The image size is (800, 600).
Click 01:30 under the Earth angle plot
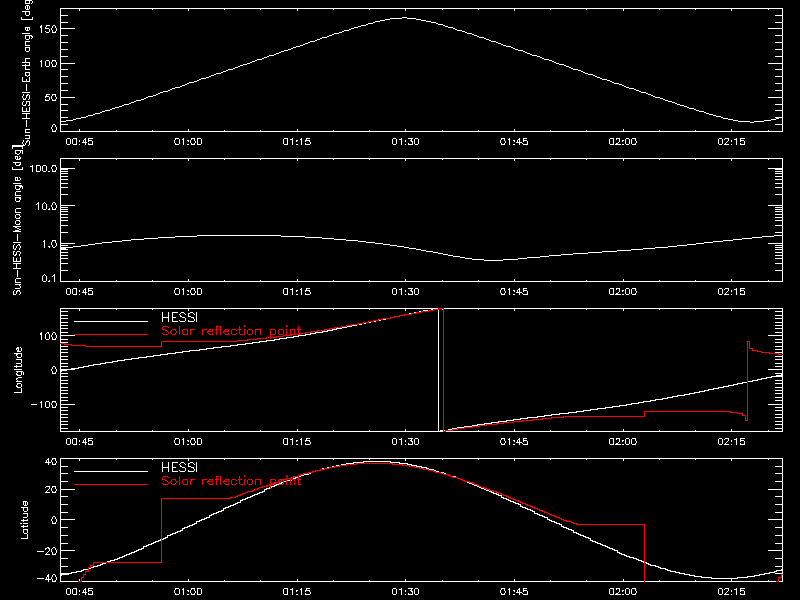(x=406, y=142)
